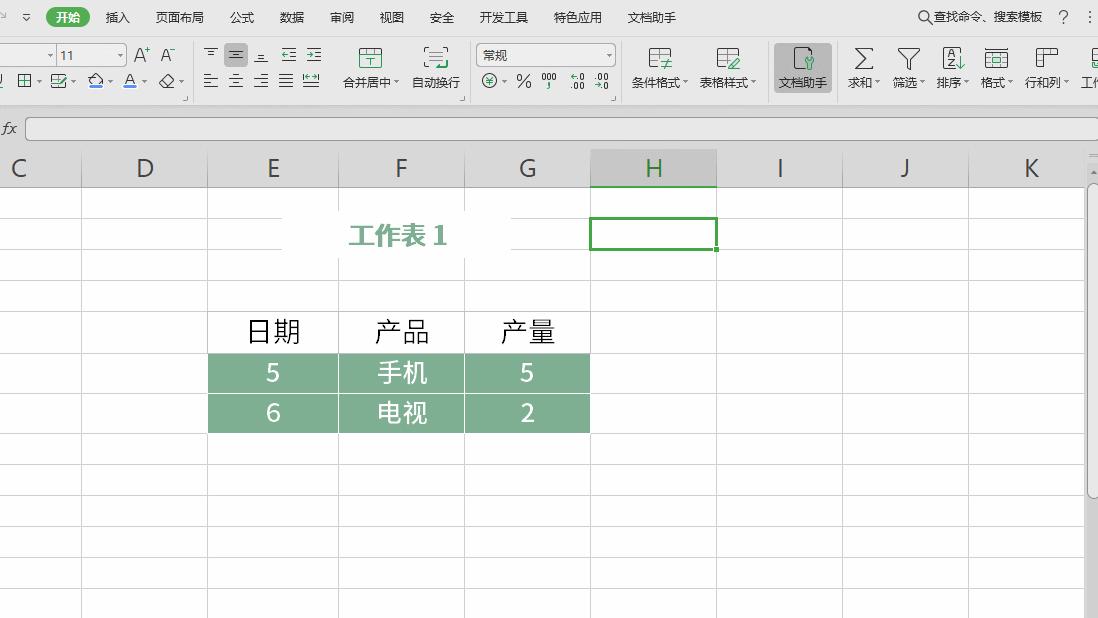Open the Formulas (公式) menu
This screenshot has width=1098, height=618.
click(241, 17)
